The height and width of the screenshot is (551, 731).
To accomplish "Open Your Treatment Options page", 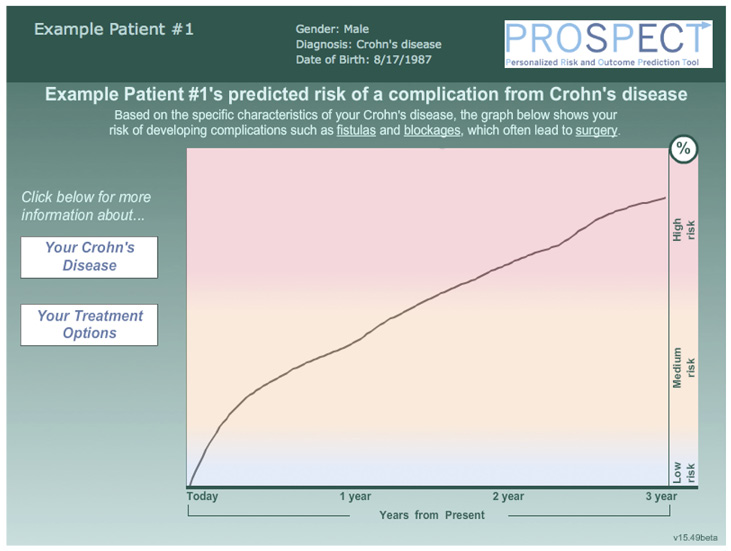I will point(90,324).
